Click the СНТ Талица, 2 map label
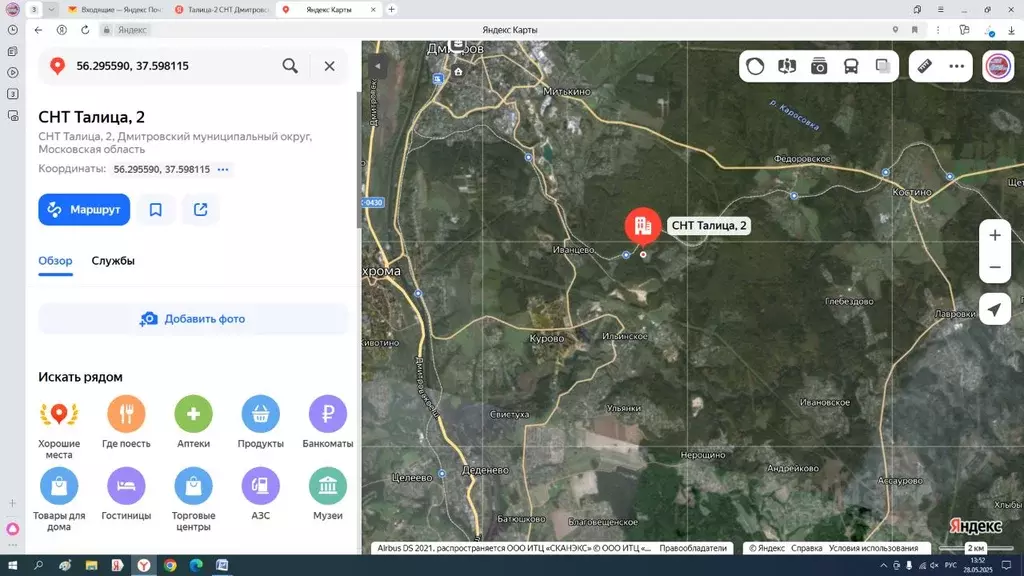This screenshot has width=1024, height=576. [x=709, y=225]
